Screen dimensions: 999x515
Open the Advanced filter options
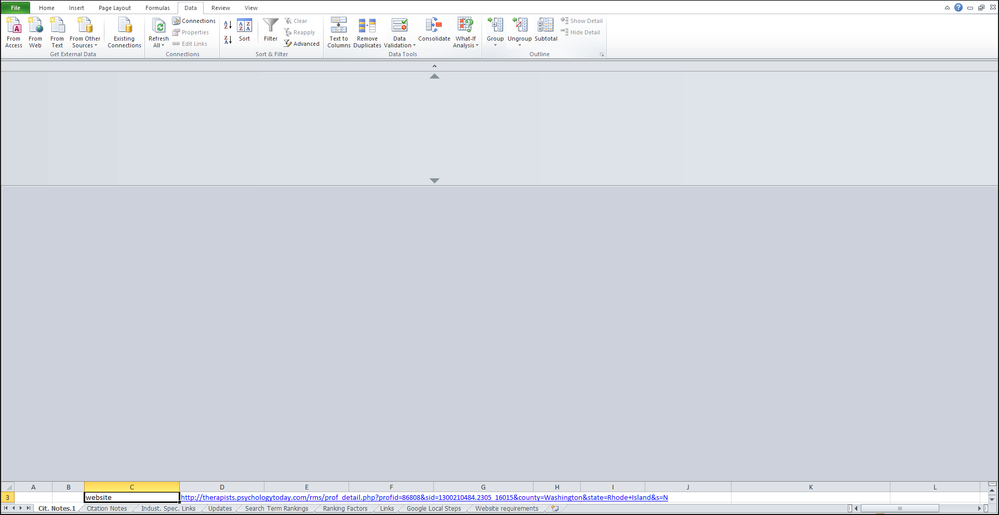coord(302,44)
